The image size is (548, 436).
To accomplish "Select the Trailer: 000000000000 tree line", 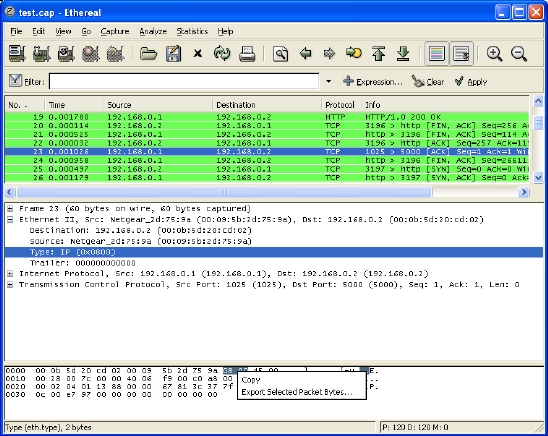I will point(82,263).
